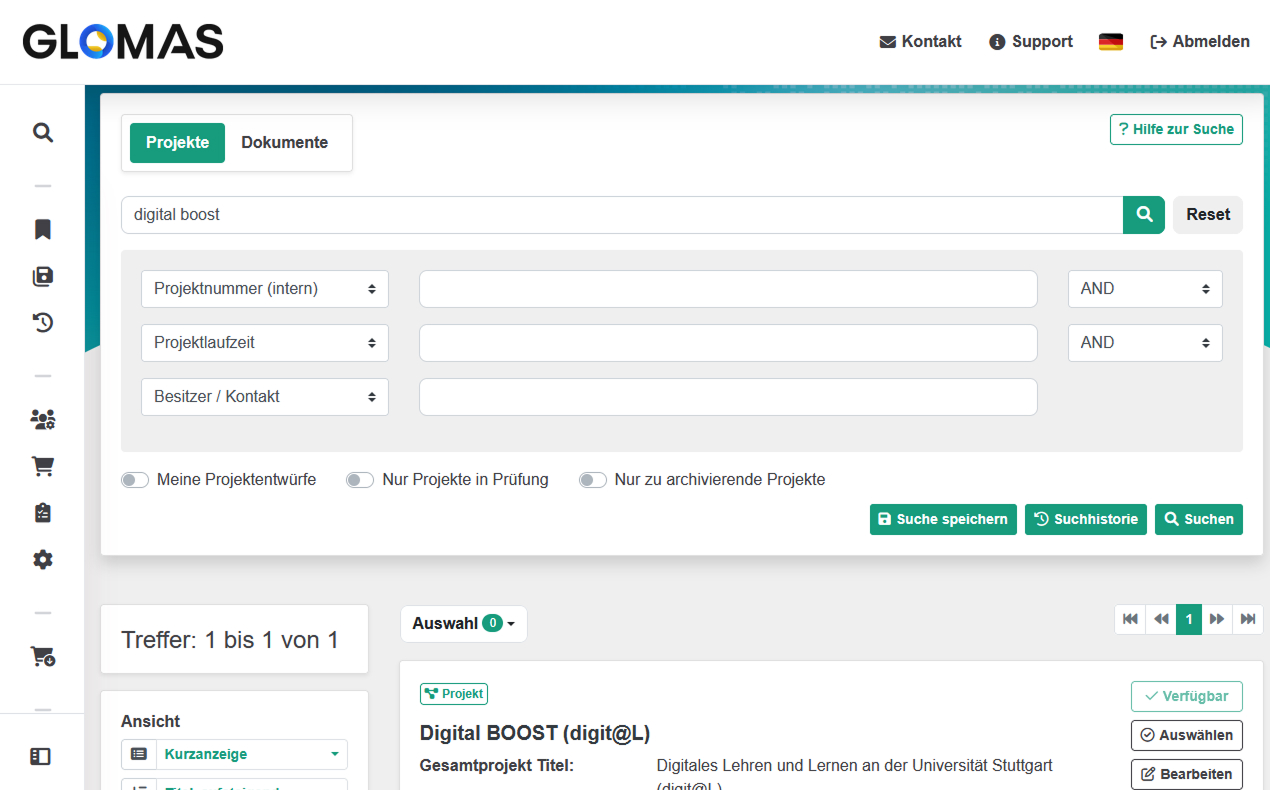This screenshot has width=1270, height=790.
Task: Click the Hilfe zur Suche button
Action: [x=1176, y=129]
